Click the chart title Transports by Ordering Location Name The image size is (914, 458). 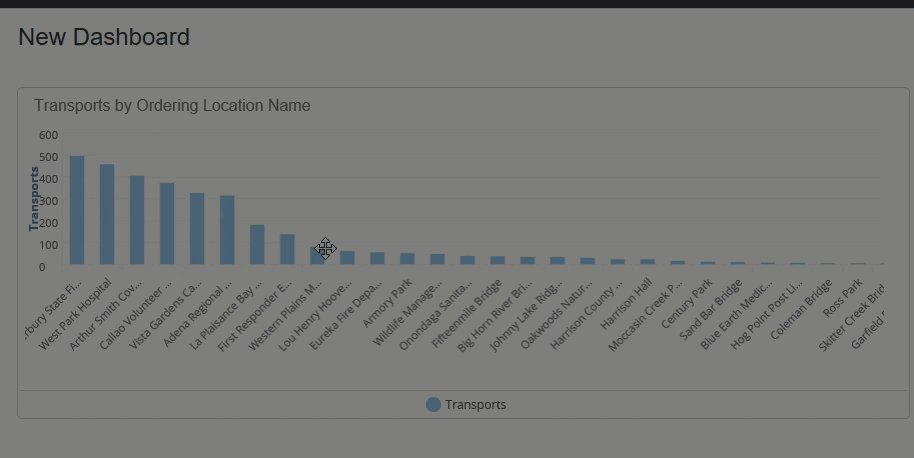point(172,105)
